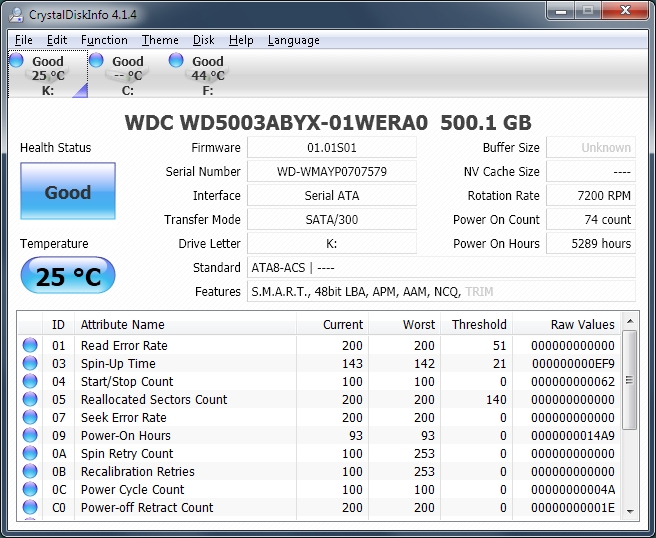The height and width of the screenshot is (538, 656).
Task: Select the Seek Error Rate attribute name
Action: point(123,417)
